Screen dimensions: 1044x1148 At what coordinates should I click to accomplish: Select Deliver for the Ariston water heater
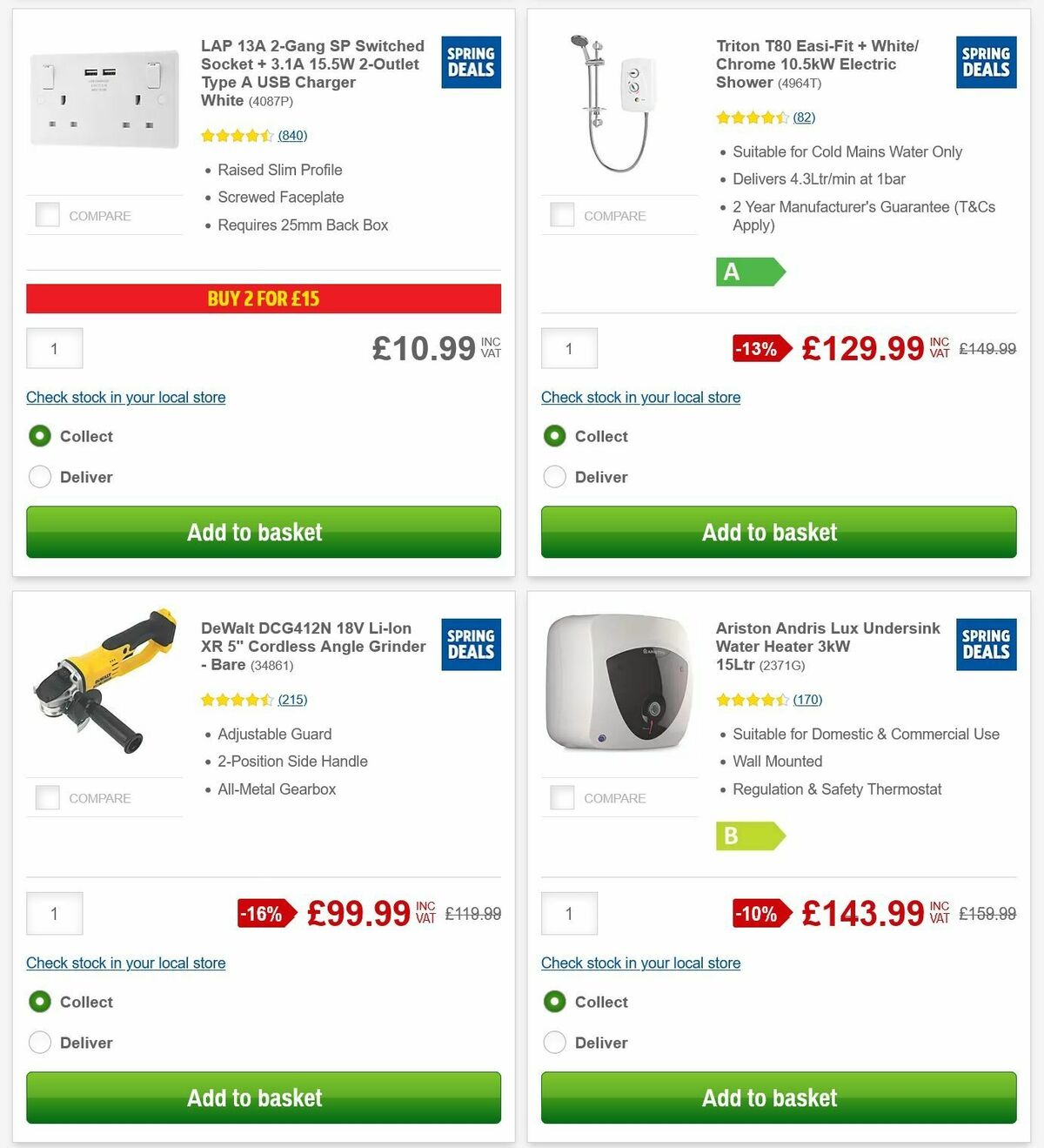554,1043
